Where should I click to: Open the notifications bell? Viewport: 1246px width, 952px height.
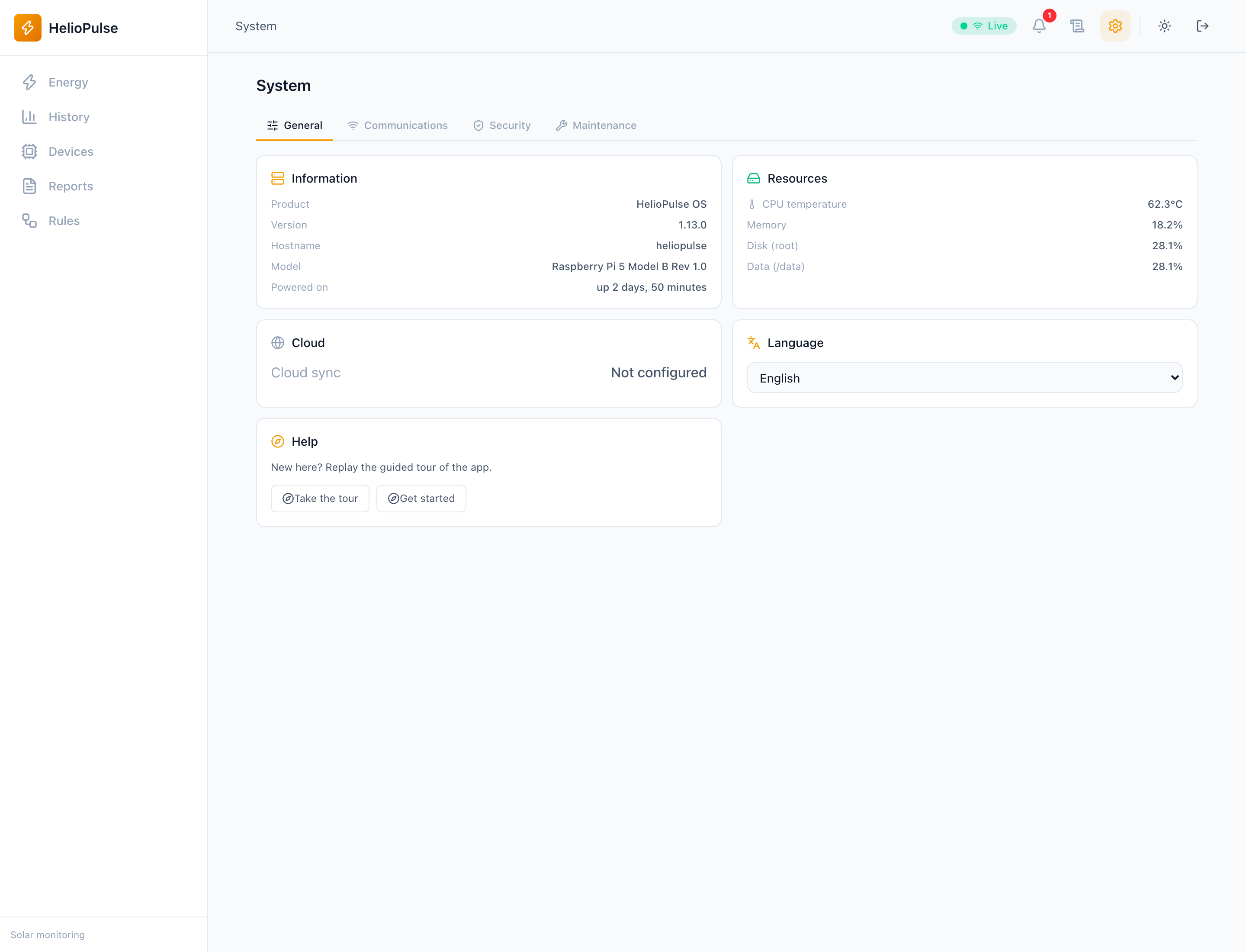tap(1039, 26)
